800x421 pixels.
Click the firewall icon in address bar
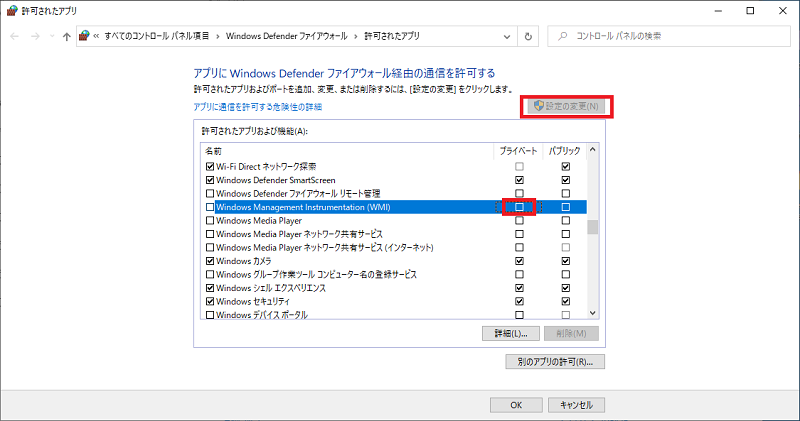click(85, 36)
